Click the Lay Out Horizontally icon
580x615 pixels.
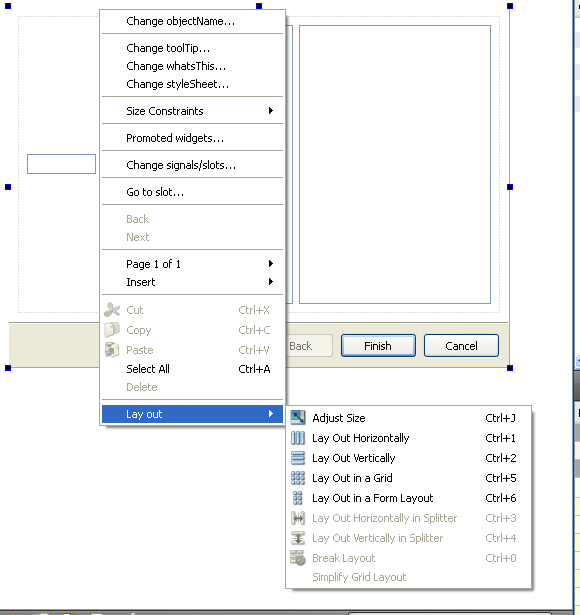click(x=298, y=438)
